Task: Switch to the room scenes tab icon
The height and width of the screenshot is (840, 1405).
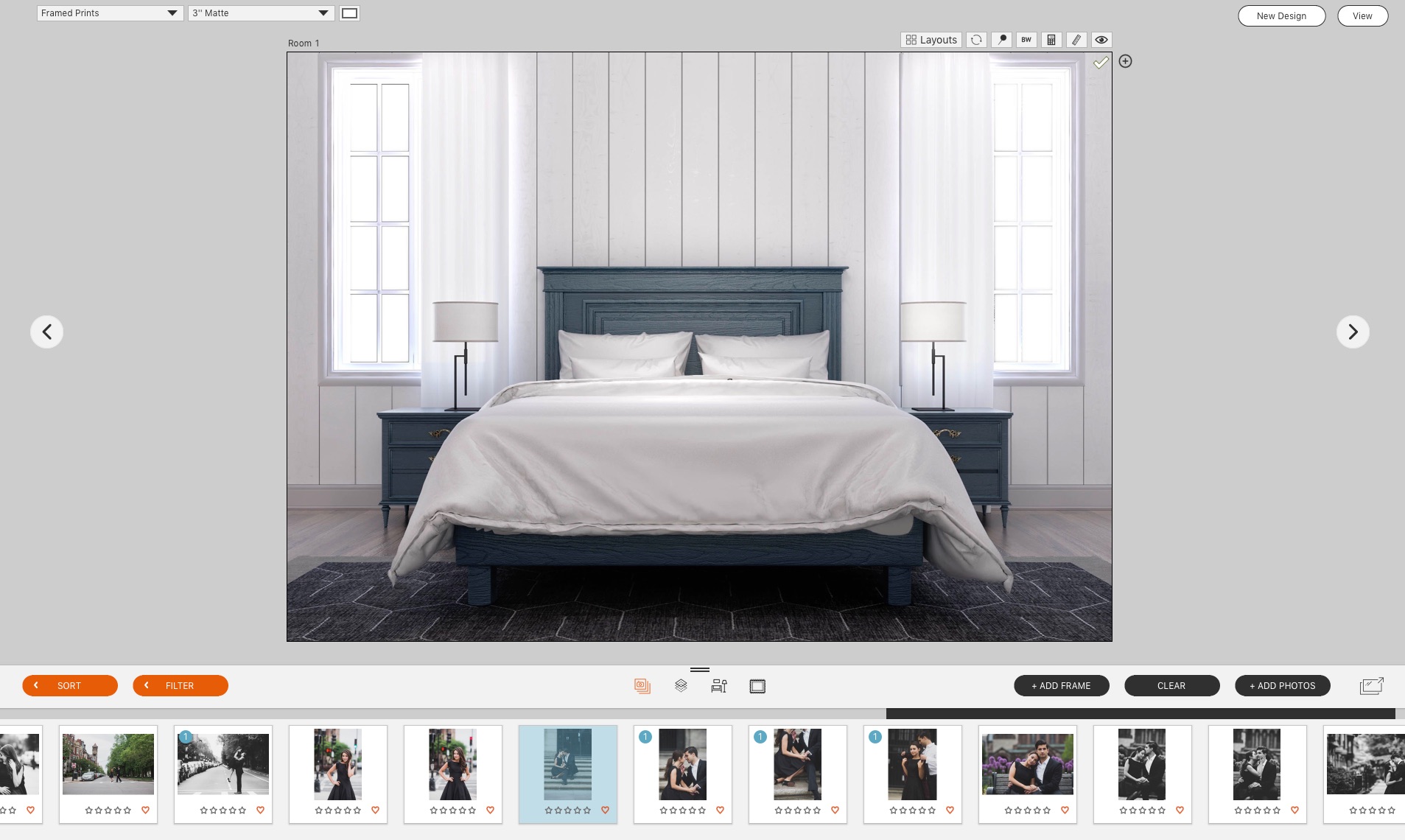Action: [x=719, y=686]
